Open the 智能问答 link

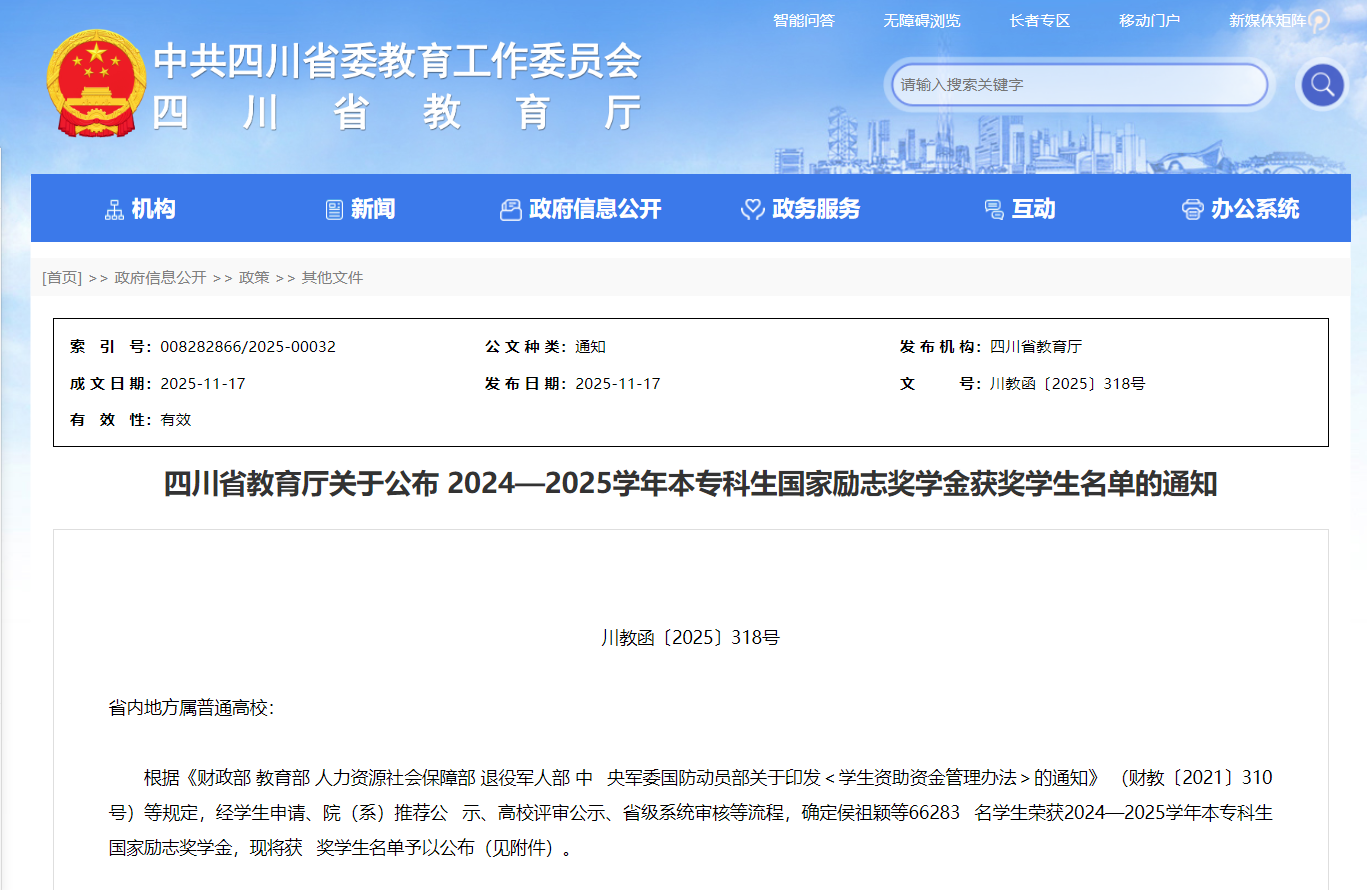tap(803, 21)
